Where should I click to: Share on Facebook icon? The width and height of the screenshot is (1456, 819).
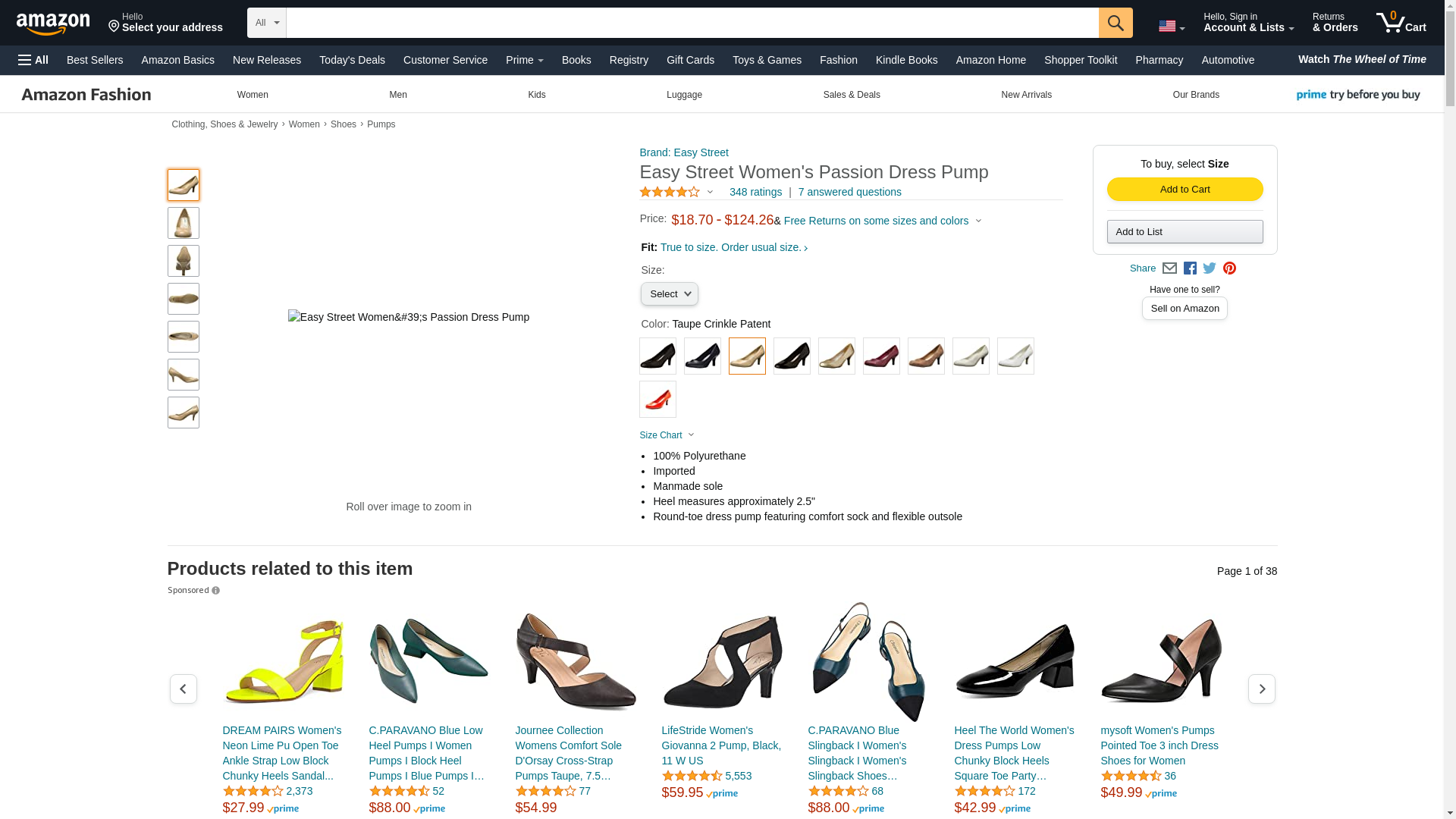1190,268
